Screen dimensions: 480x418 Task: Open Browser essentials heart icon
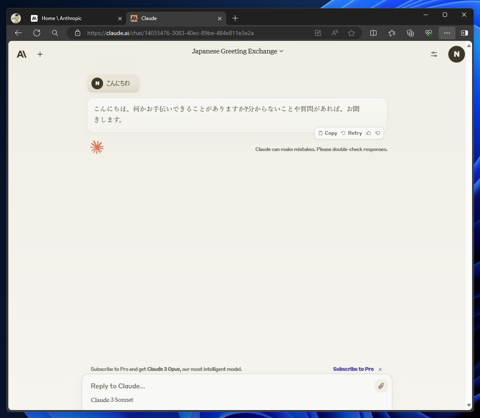pos(428,33)
